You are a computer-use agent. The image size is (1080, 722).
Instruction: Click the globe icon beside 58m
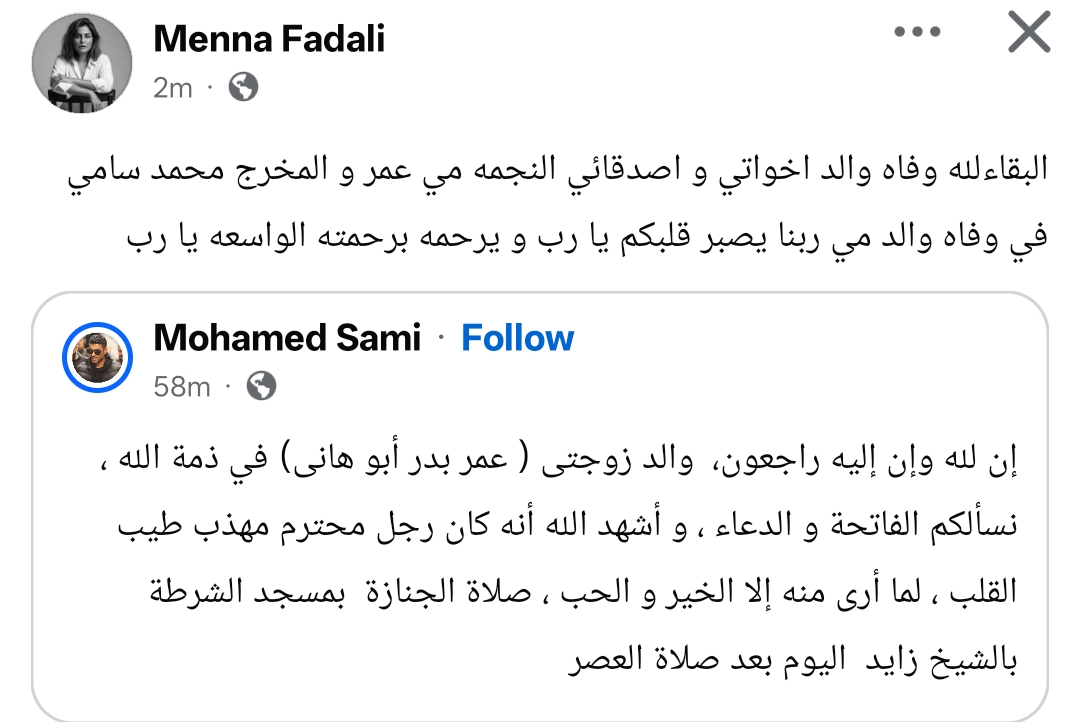[x=261, y=386]
